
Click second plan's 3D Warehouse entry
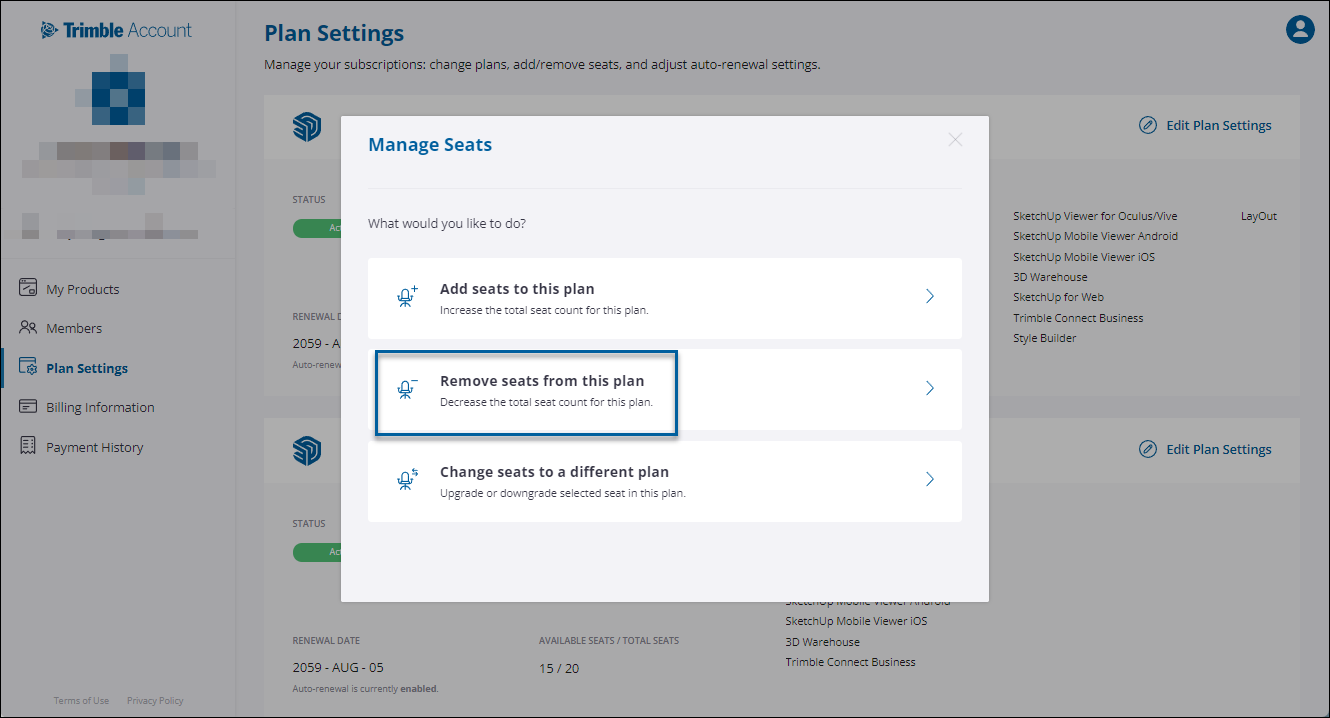click(x=822, y=642)
